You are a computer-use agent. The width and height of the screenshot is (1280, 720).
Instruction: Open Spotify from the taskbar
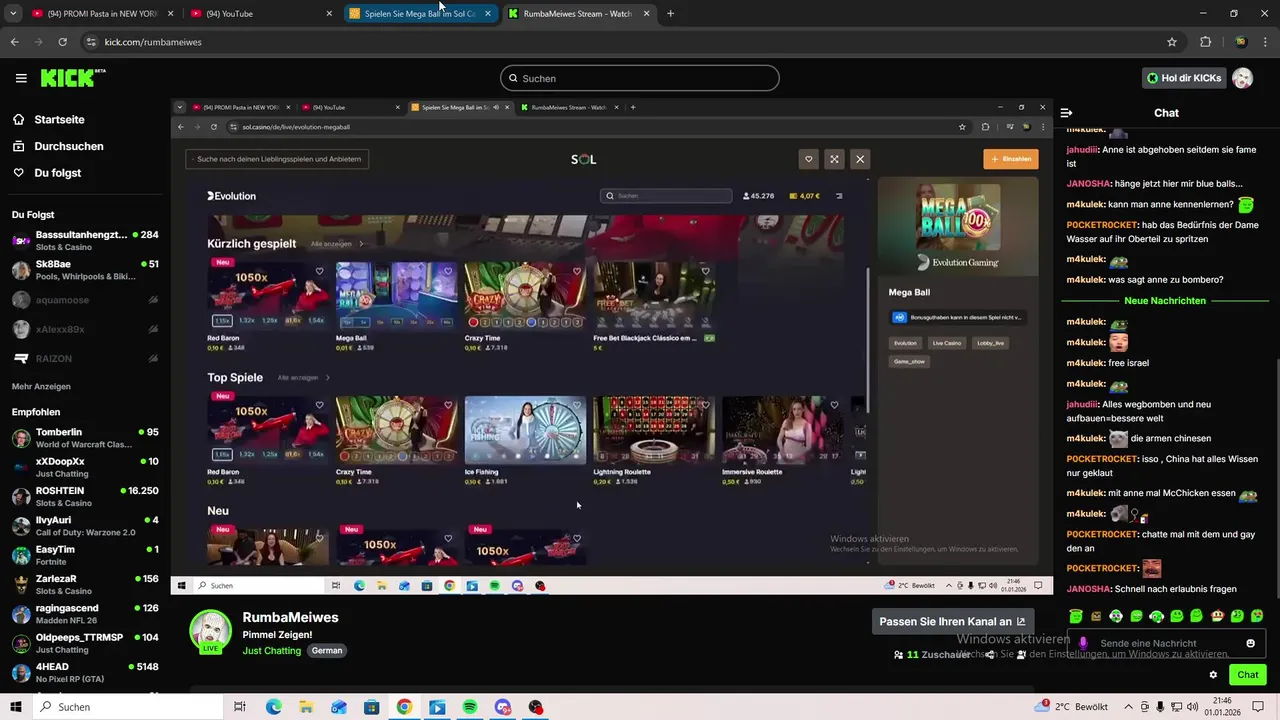pos(470,707)
